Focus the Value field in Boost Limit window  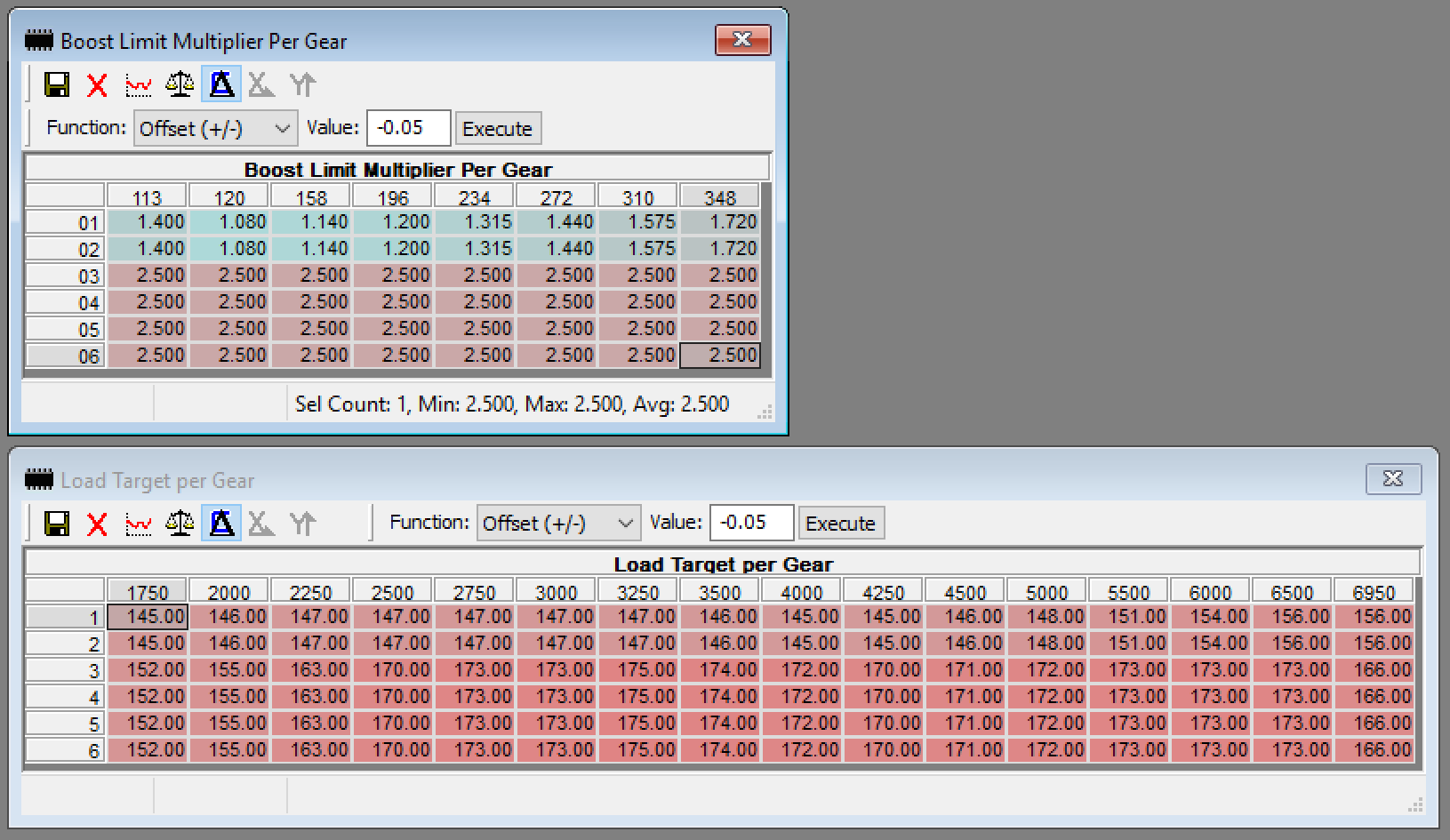click(x=409, y=128)
